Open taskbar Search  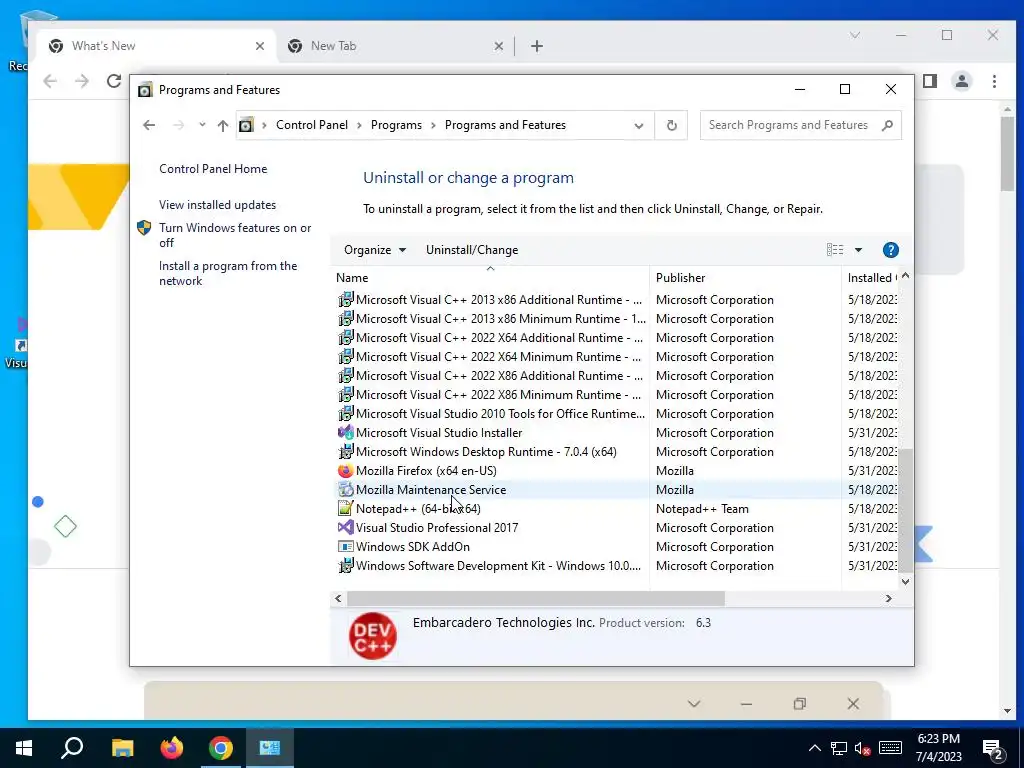pyautogui.click(x=72, y=748)
